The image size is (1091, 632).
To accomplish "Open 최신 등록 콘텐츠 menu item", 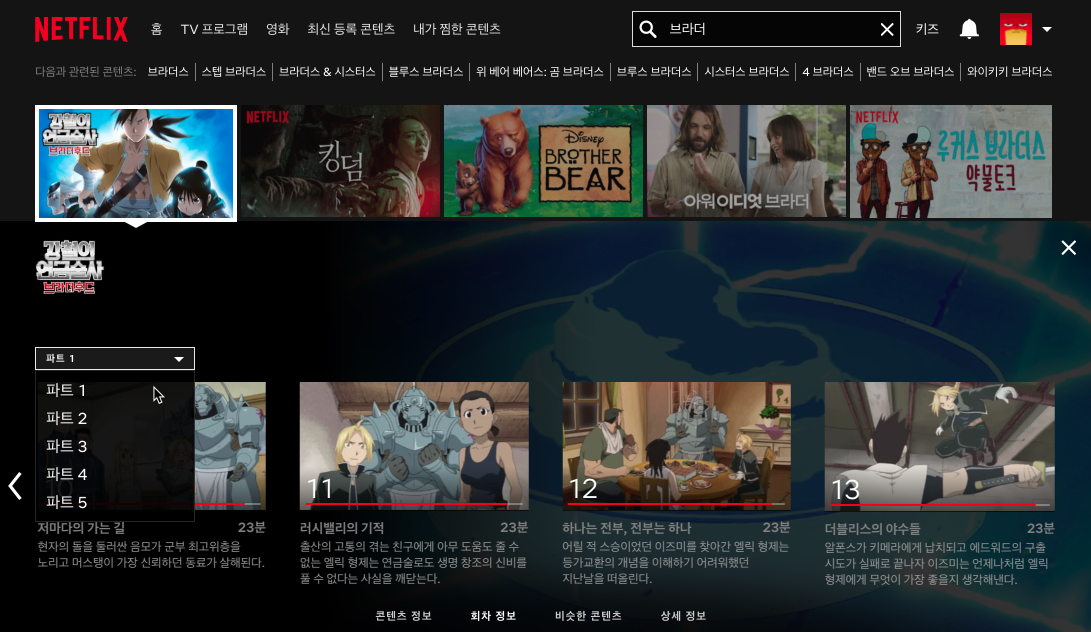I will coord(351,29).
